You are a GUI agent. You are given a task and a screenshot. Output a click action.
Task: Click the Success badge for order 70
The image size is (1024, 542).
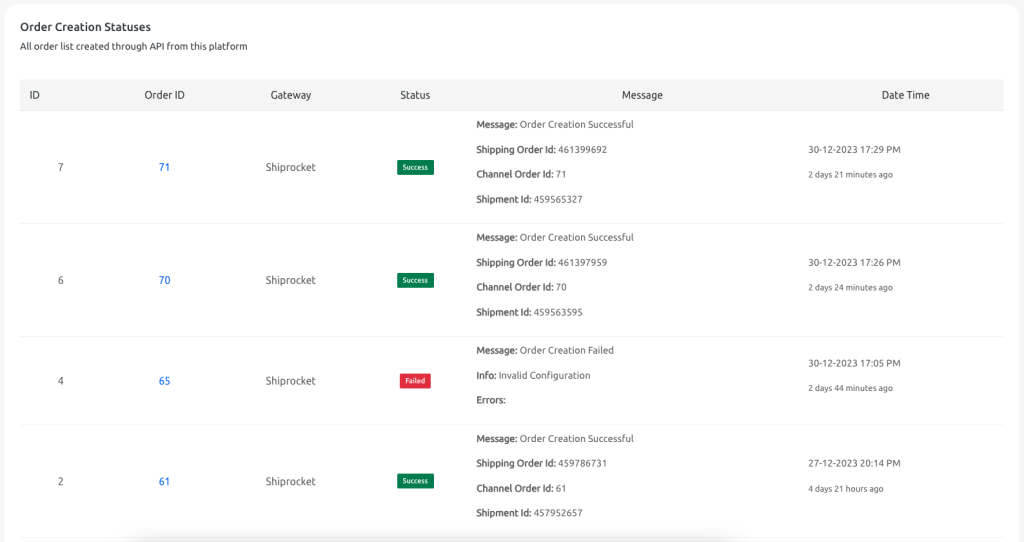click(415, 280)
